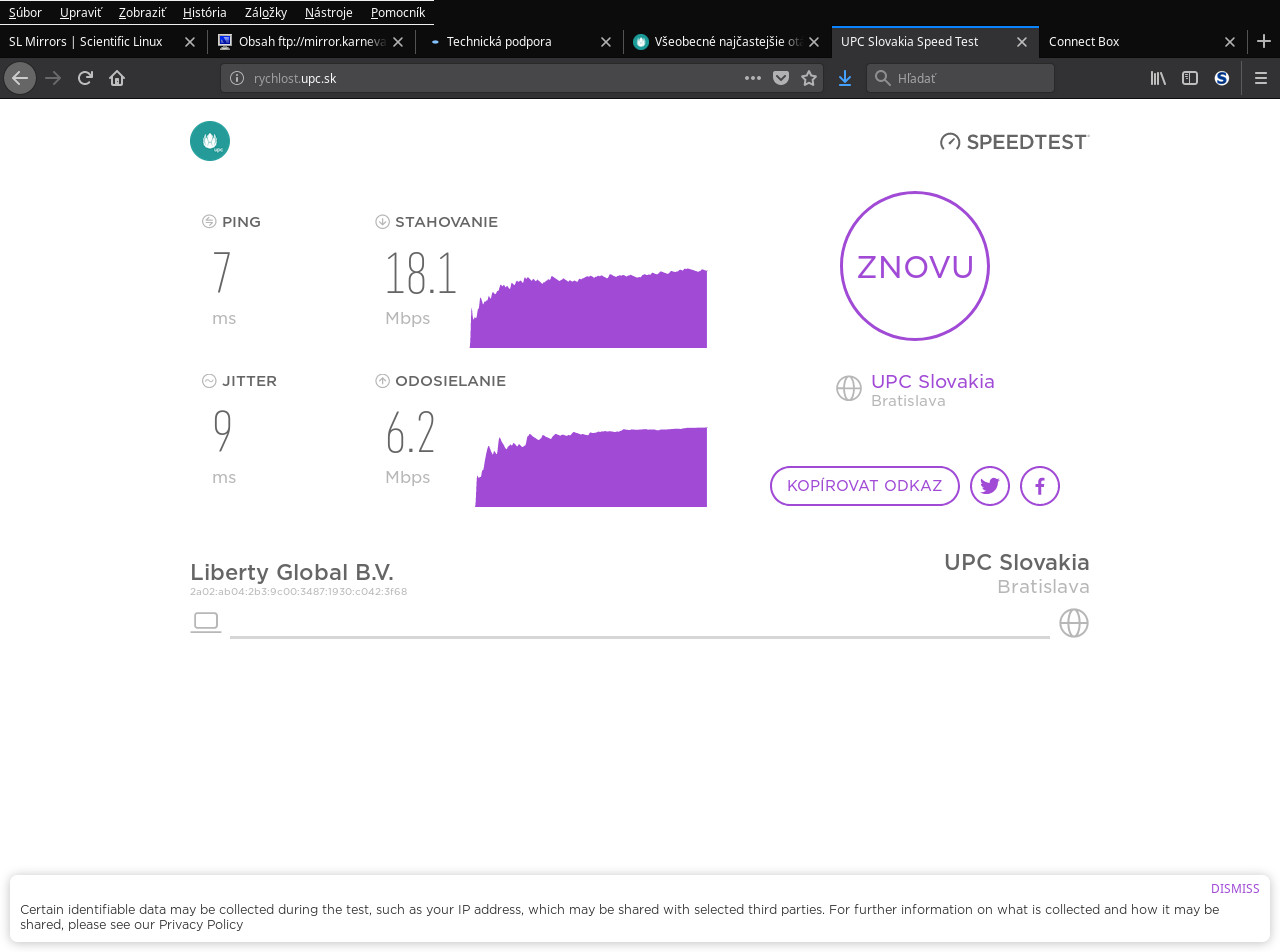Switch to the Technická podpora tab
The image size is (1280, 952).
520,42
